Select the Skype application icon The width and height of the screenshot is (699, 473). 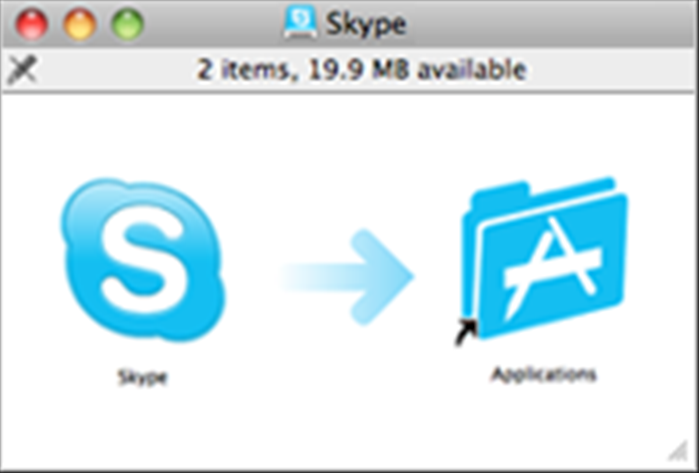point(143,260)
